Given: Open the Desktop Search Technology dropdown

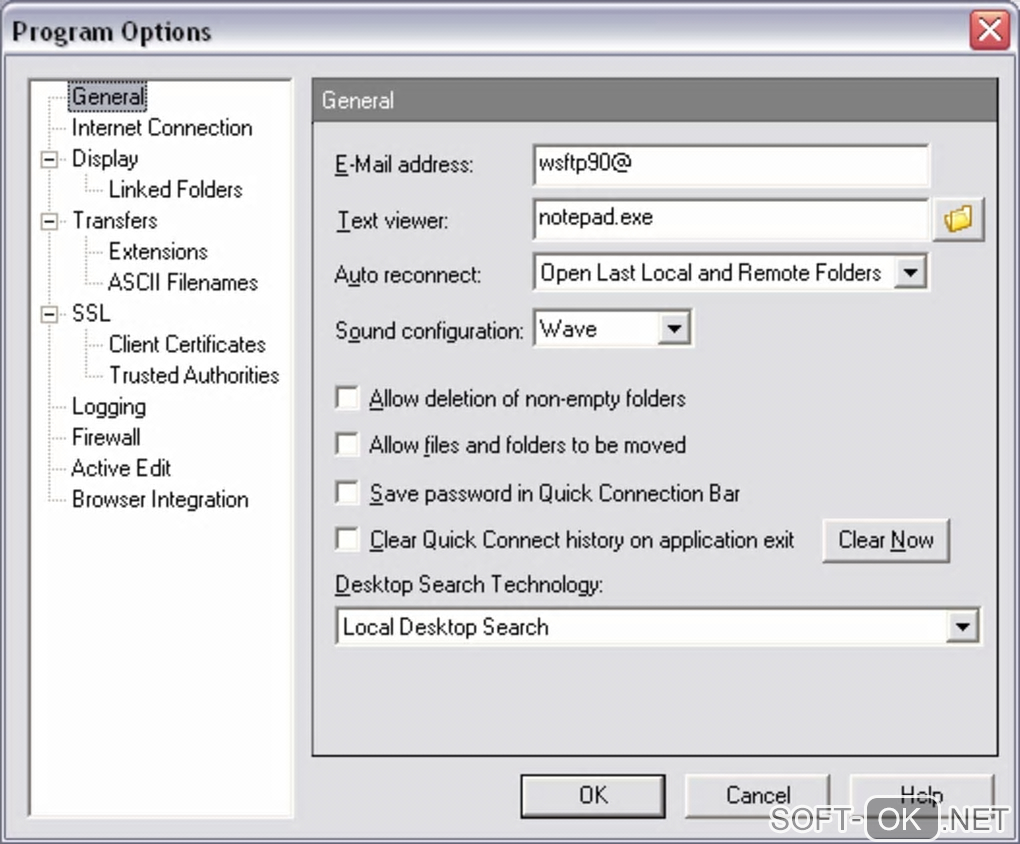Looking at the screenshot, I should [962, 627].
